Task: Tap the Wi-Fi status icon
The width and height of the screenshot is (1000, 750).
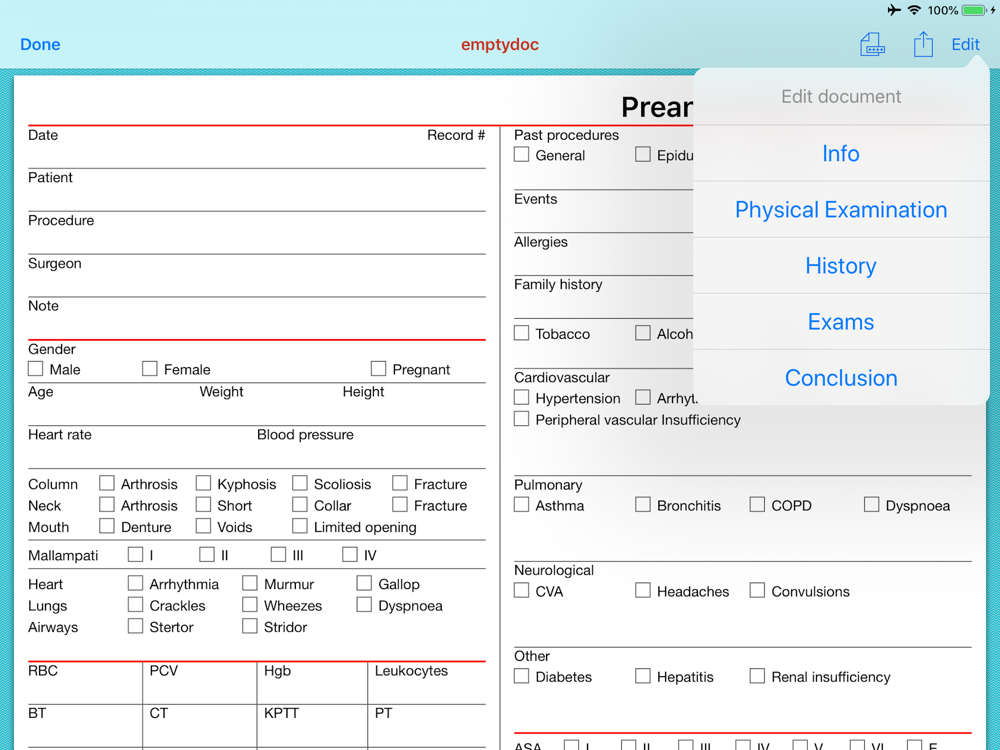Action: pos(914,10)
